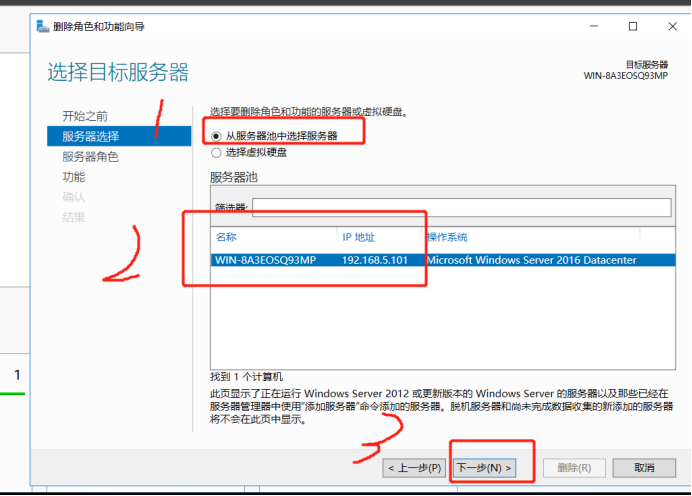The height and width of the screenshot is (496, 692).
Task: Minimize the wizard window
Action: [x=594, y=26]
